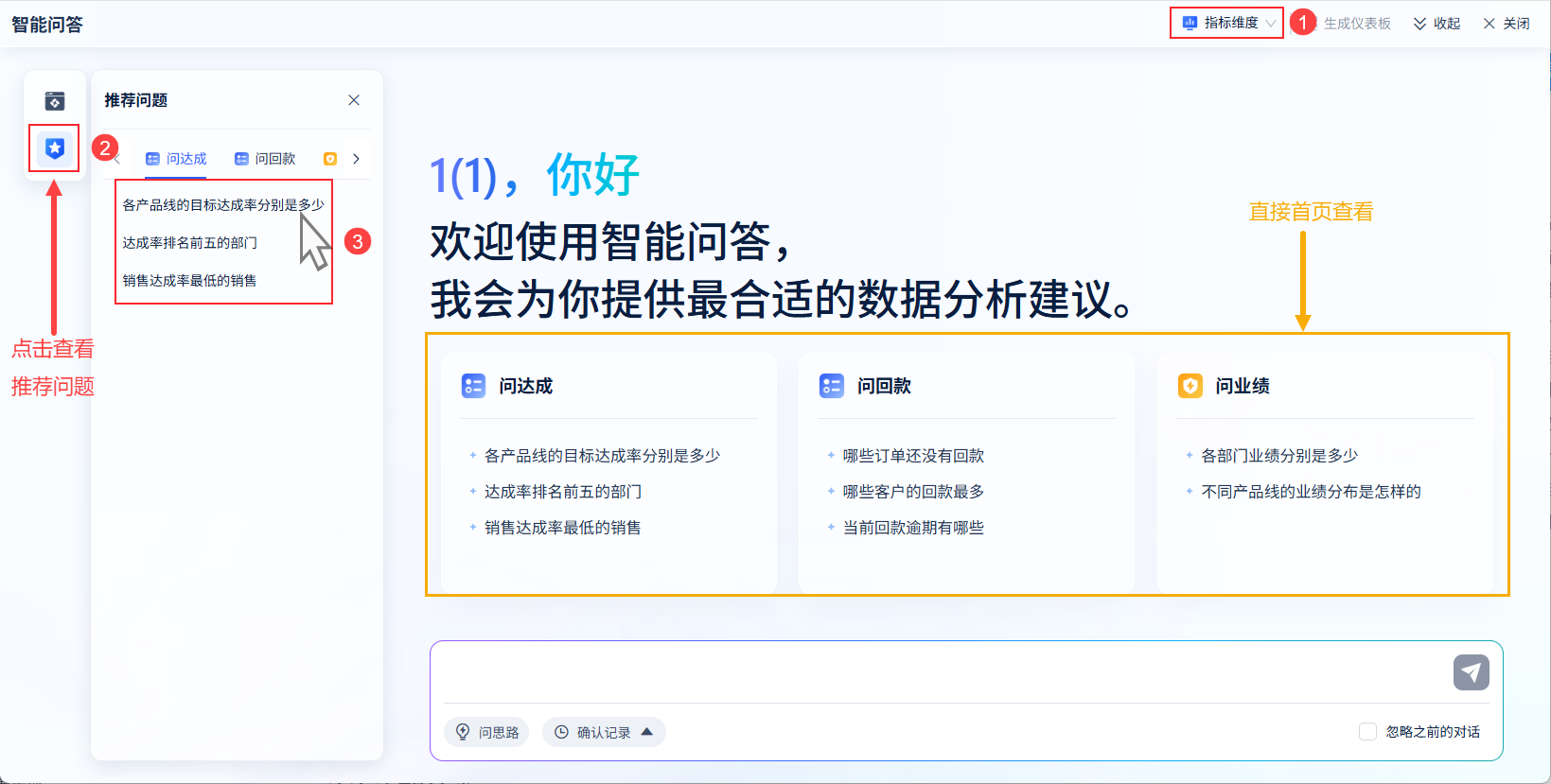This screenshot has height=784, width=1551.
Task: Click 生成仪表板 button
Action: [1357, 24]
